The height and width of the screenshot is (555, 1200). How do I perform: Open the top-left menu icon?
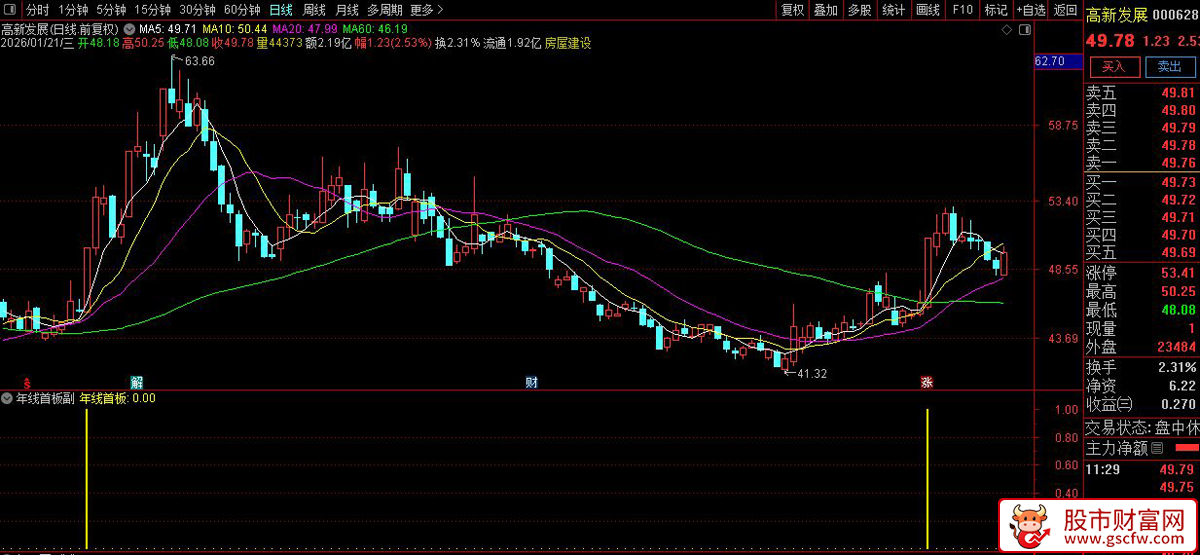coord(12,10)
